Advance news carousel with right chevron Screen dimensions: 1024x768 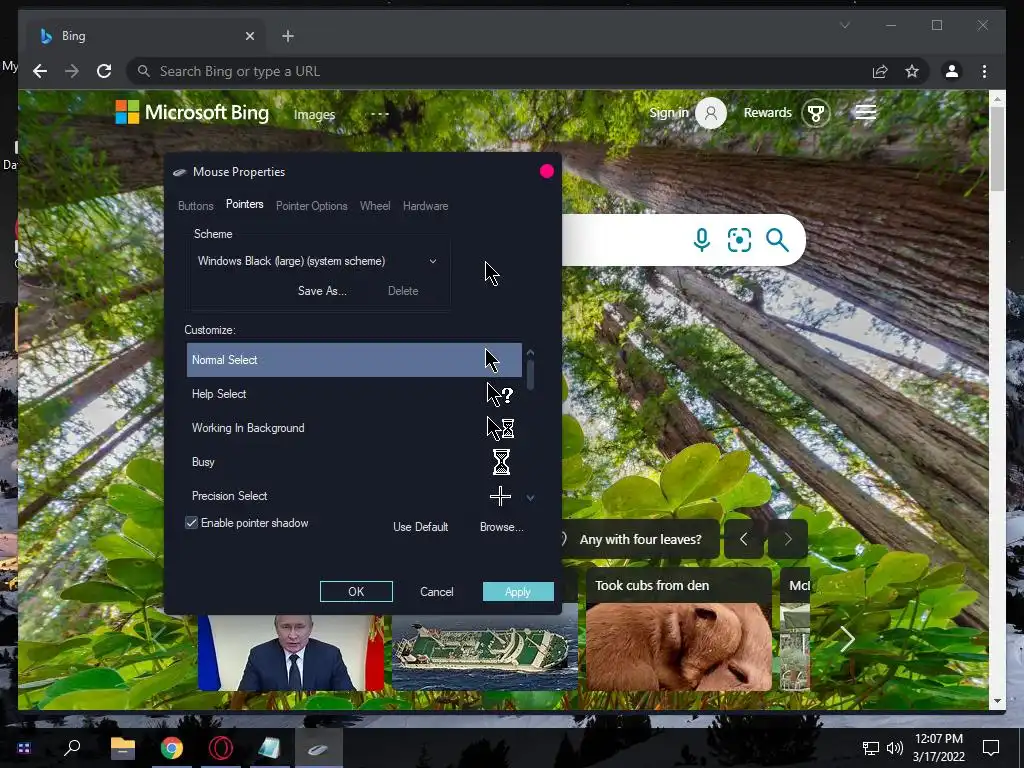coord(847,639)
